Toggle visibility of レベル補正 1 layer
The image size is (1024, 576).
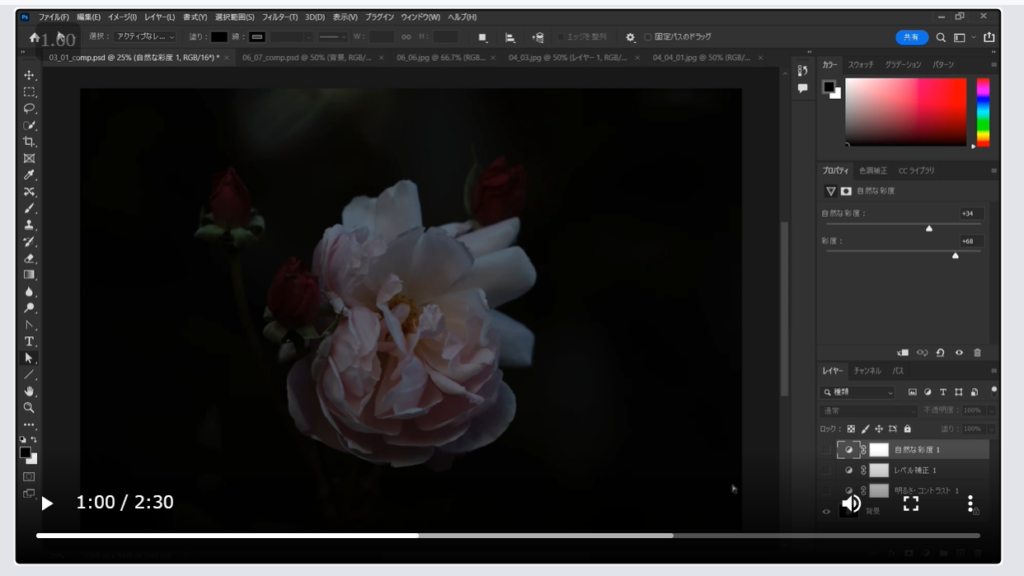[x=826, y=470]
